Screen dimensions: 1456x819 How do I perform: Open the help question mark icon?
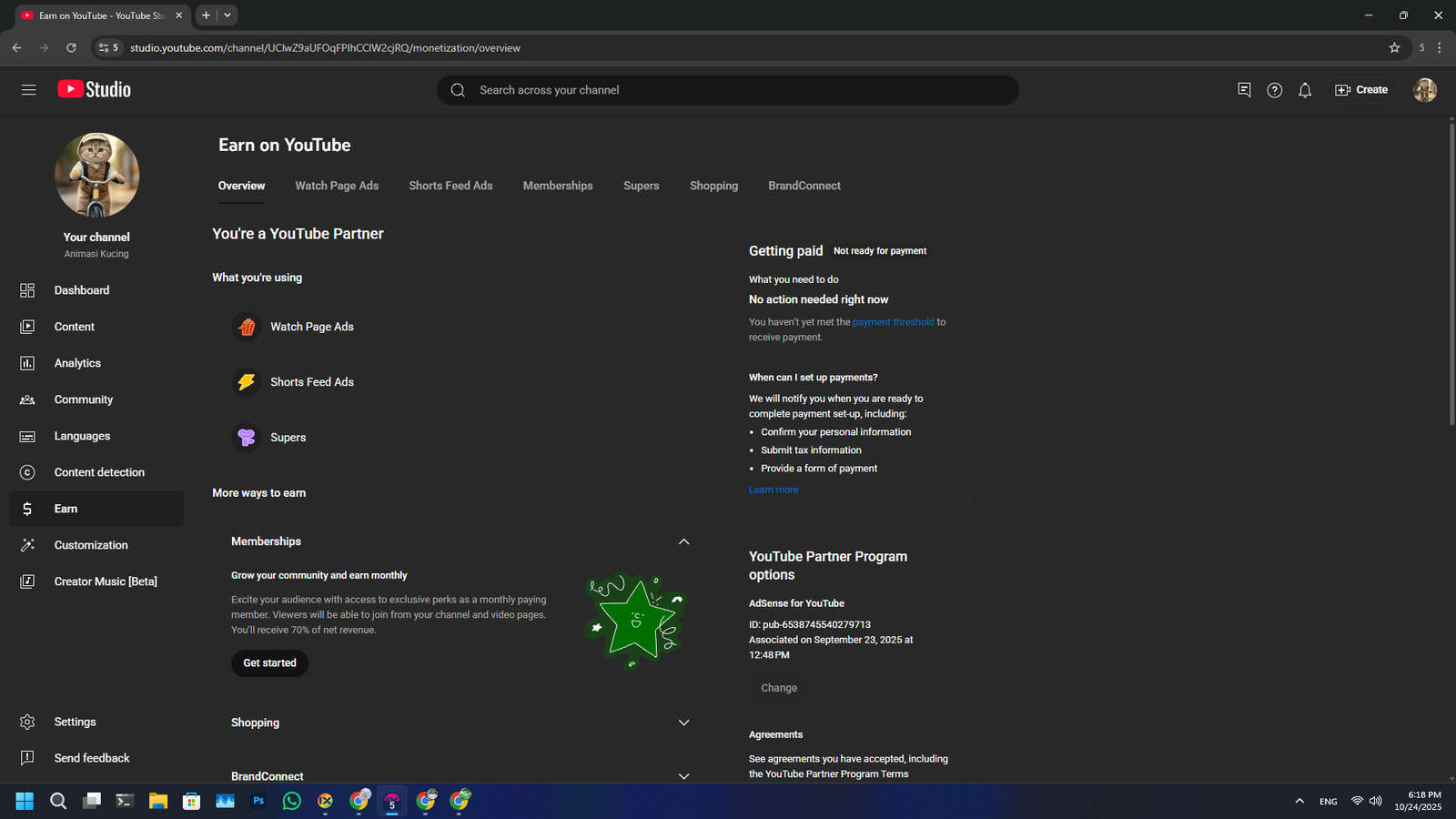(x=1274, y=90)
